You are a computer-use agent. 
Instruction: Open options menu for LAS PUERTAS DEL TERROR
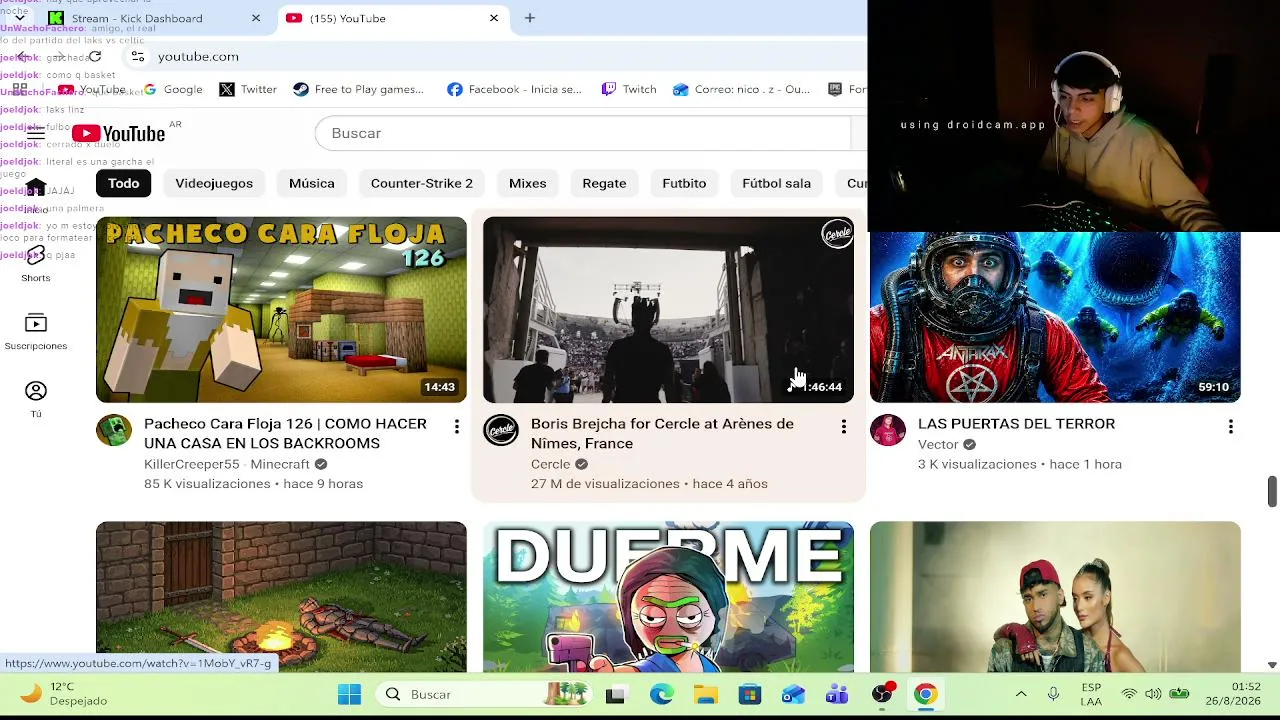[1231, 427]
